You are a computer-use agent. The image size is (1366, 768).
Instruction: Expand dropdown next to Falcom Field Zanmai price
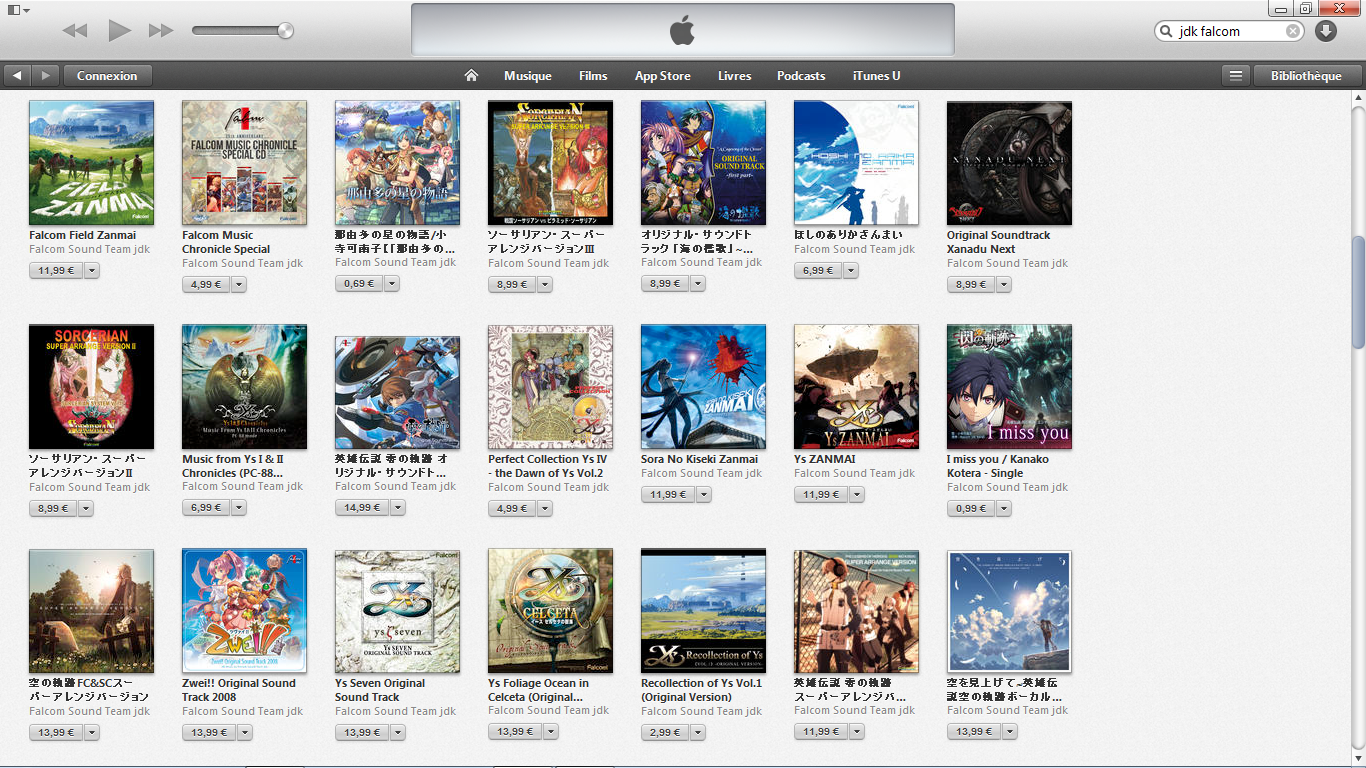91,271
